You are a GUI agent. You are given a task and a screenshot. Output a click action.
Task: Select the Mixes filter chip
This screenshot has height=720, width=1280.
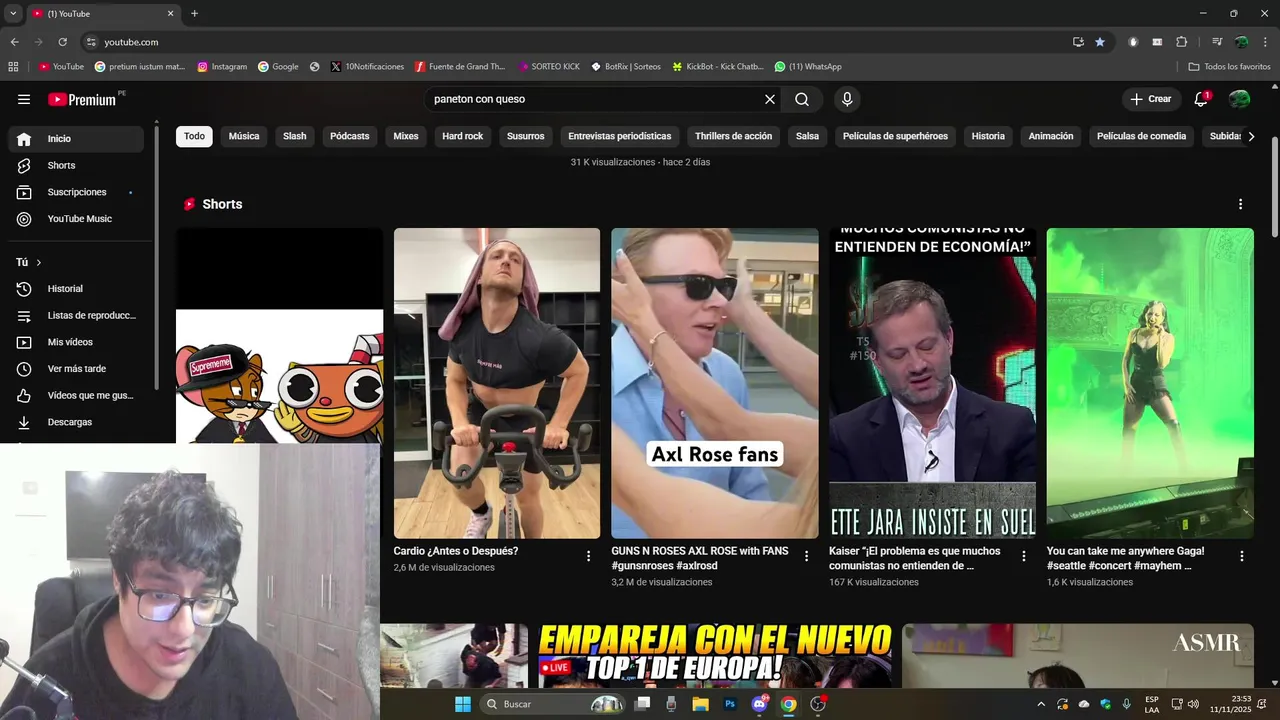point(406,136)
